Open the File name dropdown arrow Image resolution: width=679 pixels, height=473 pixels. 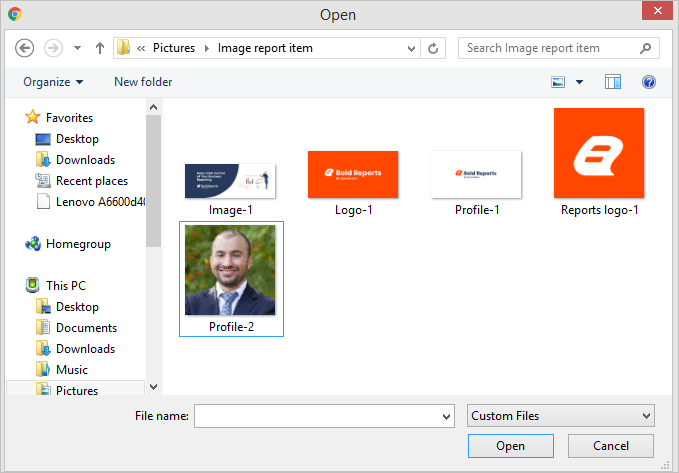[x=446, y=416]
